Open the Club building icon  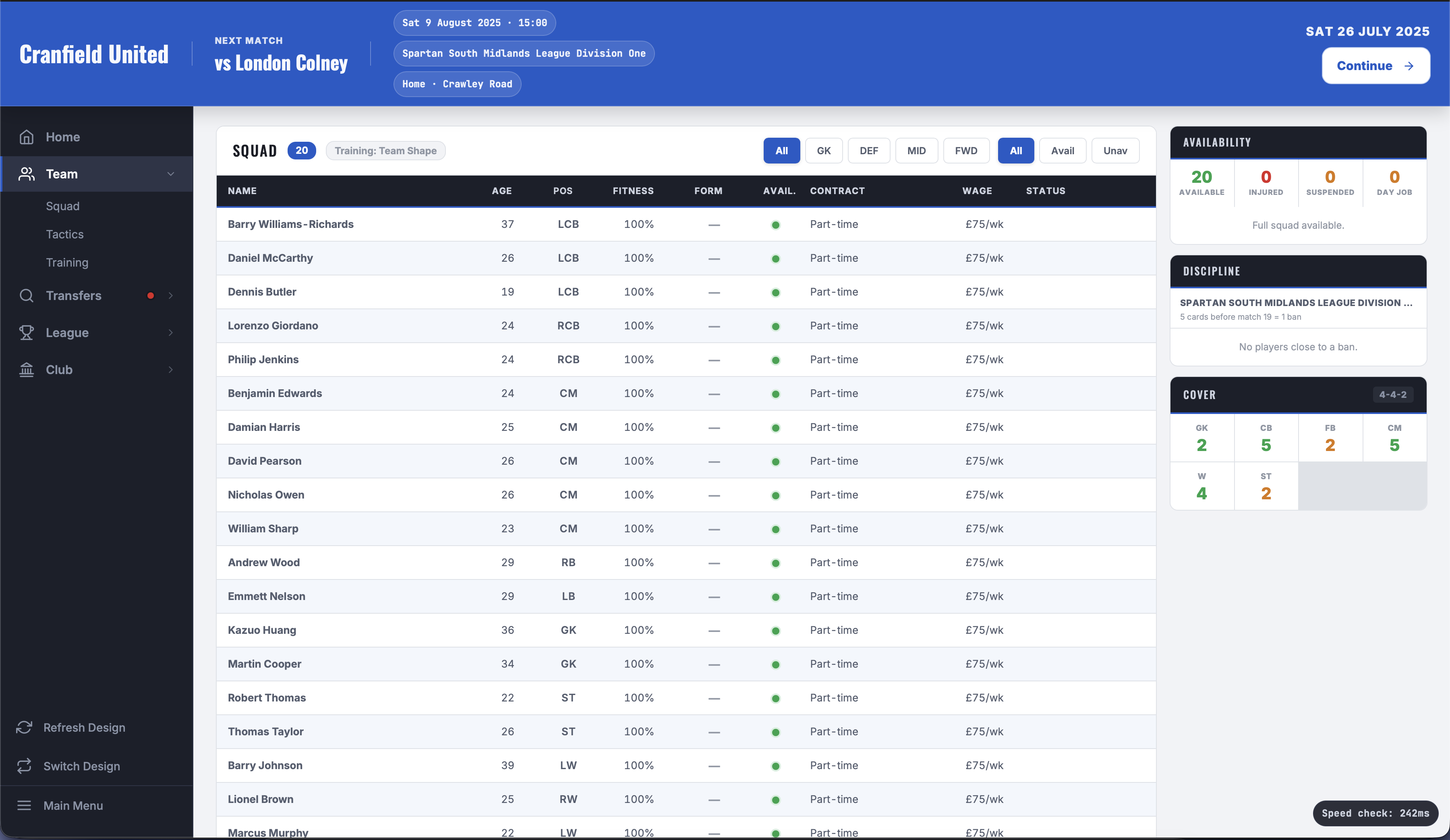(27, 369)
